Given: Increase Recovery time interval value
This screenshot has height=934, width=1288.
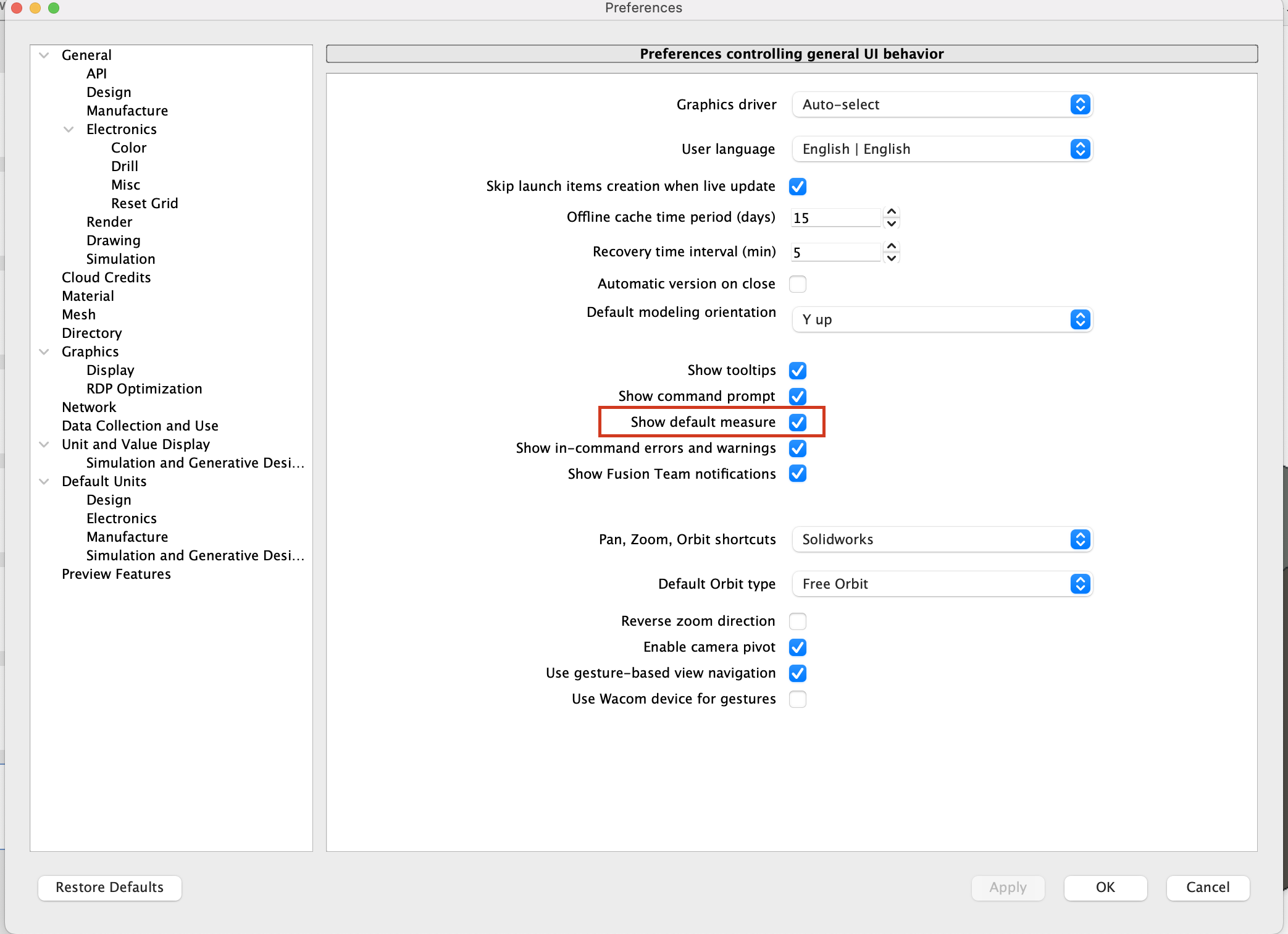Looking at the screenshot, I should (891, 246).
